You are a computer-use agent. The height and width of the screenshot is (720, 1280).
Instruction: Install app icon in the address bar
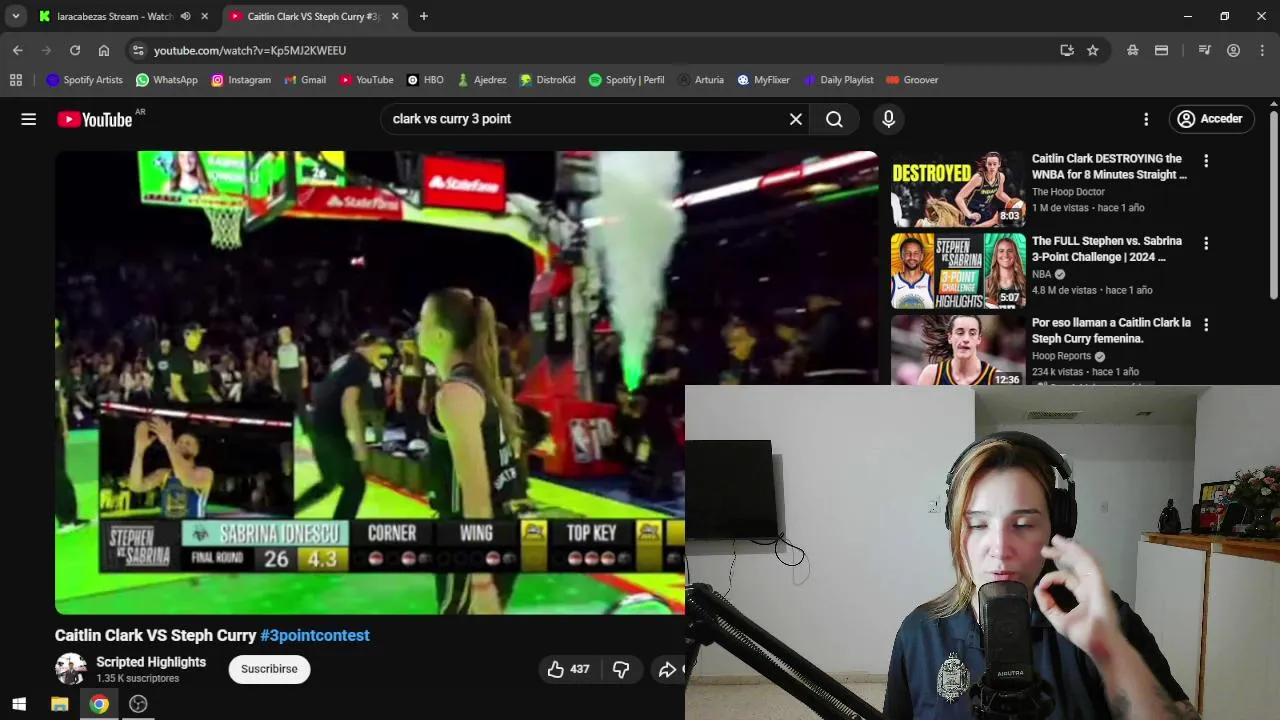pos(1067,50)
